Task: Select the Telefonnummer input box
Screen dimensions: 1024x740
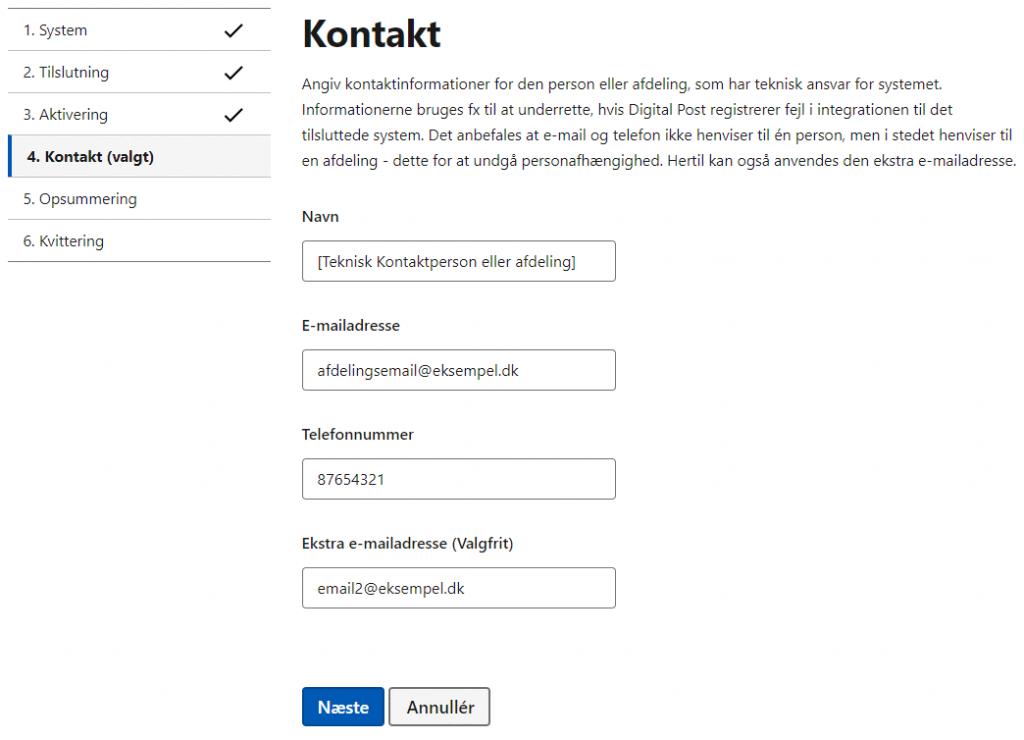Action: click(x=458, y=479)
